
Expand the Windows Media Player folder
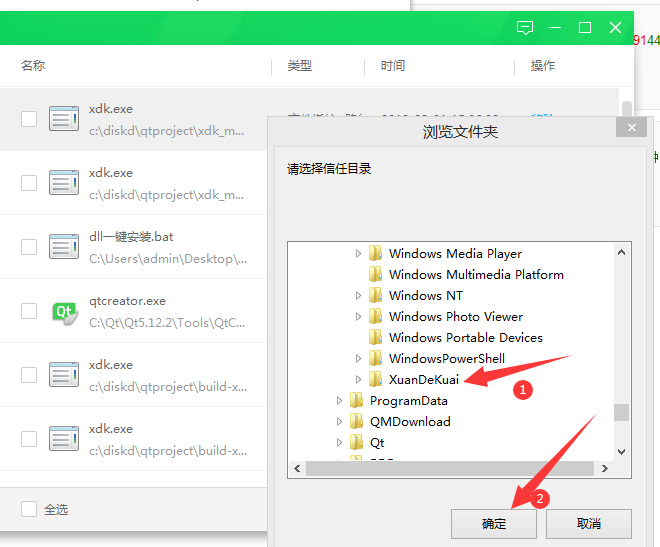358,254
